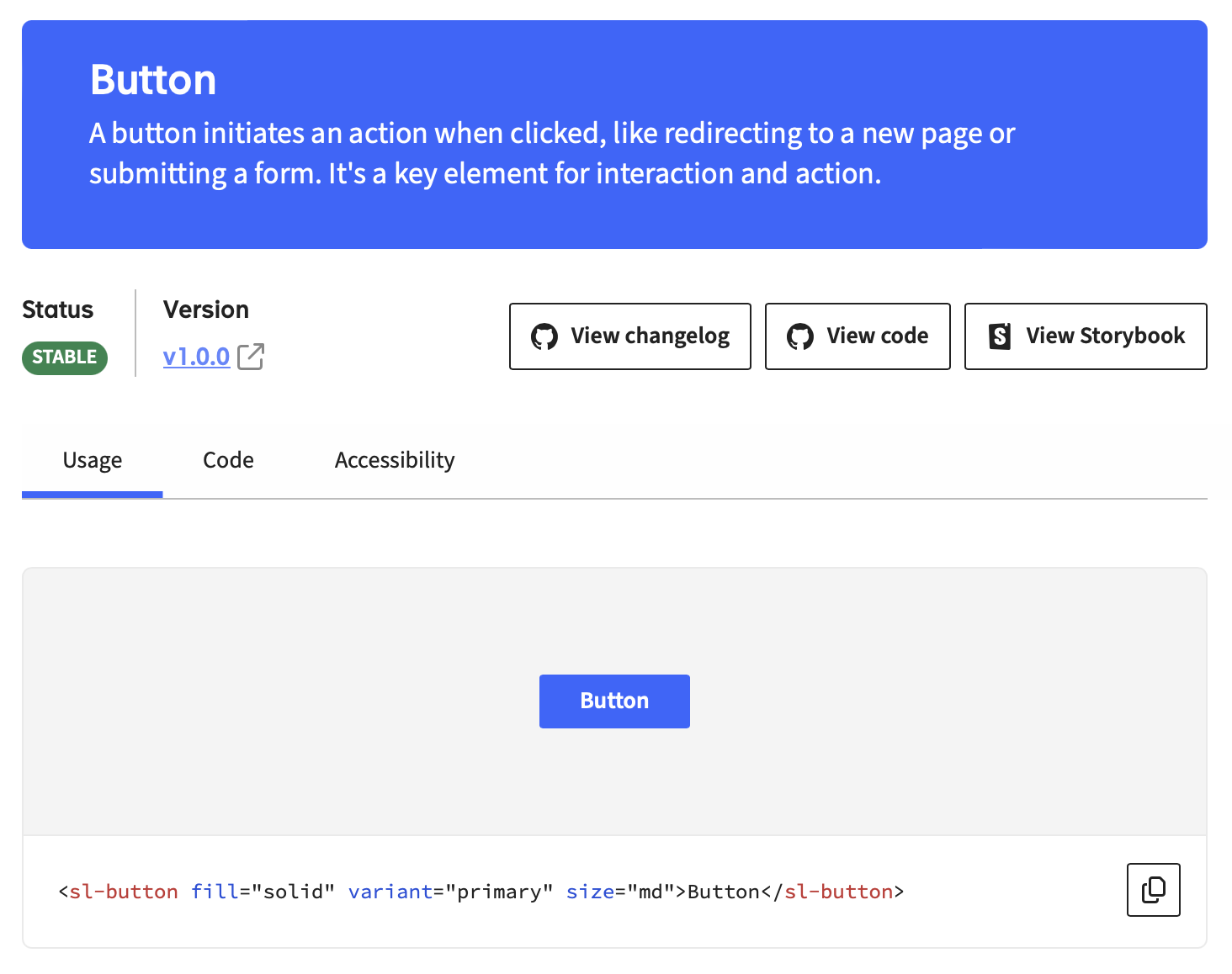The height and width of the screenshot is (974, 1232).
Task: Click the green STABLE status badge
Action: click(x=65, y=357)
